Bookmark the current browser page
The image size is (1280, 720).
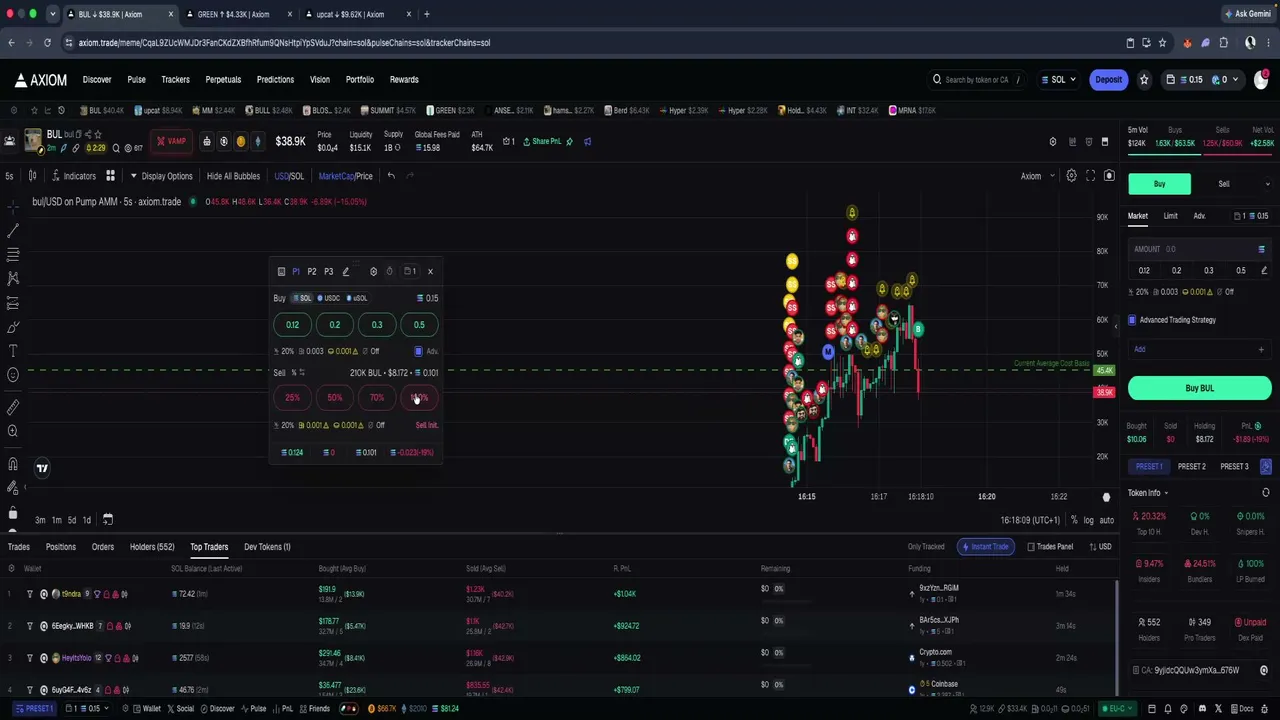click(1162, 43)
